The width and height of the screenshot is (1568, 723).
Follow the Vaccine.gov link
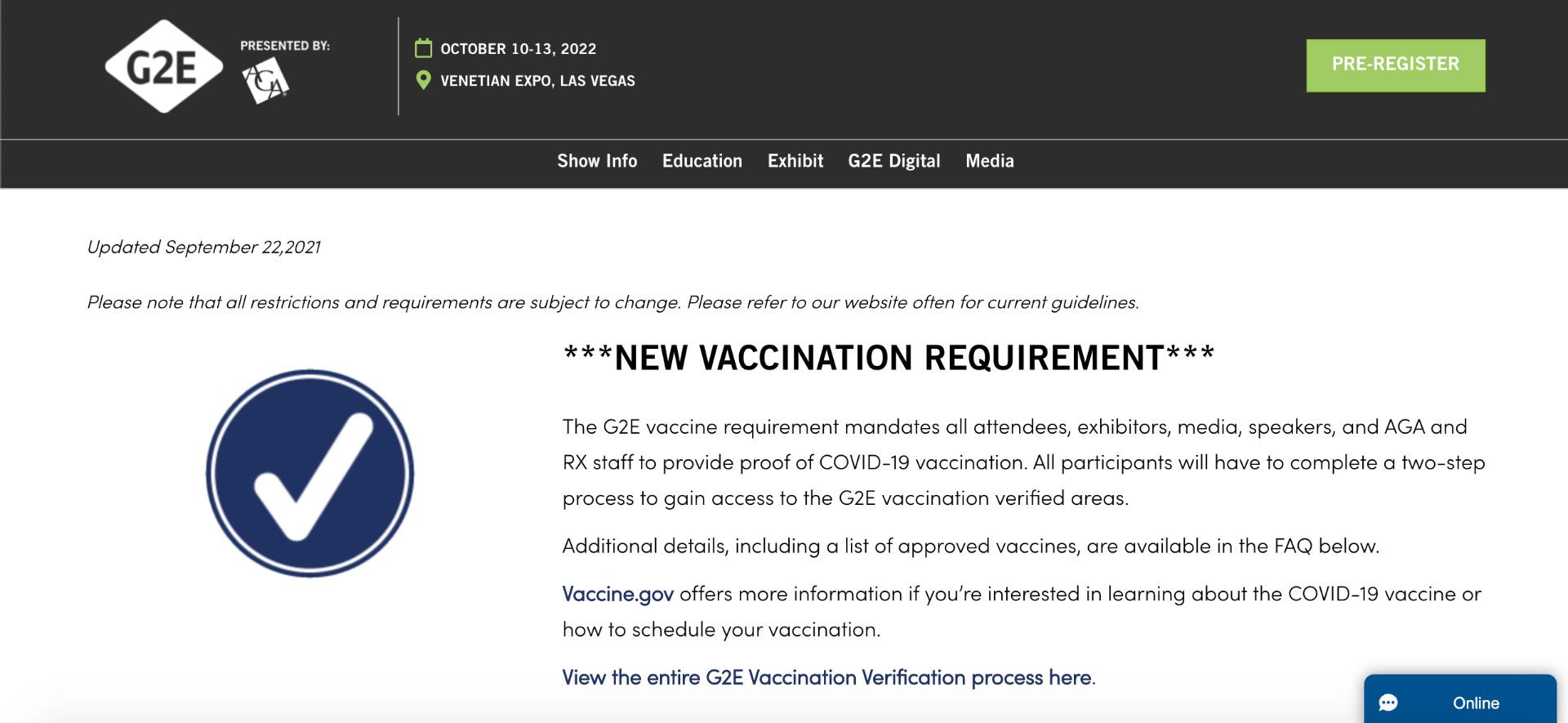617,594
